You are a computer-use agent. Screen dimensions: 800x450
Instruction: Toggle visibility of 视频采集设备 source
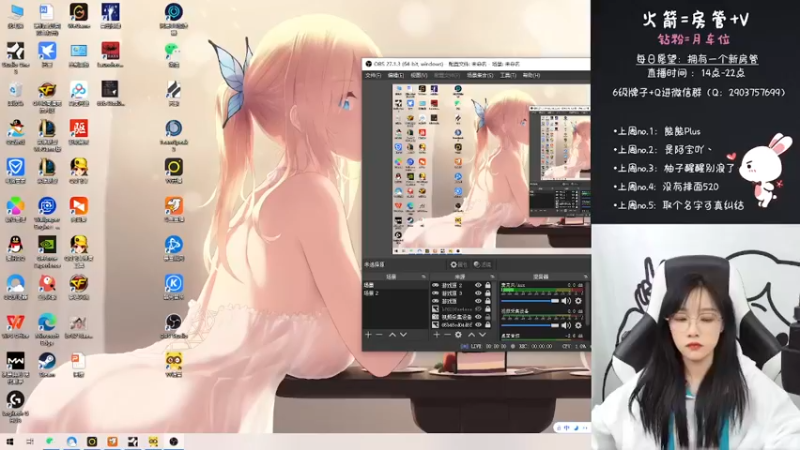pos(478,317)
